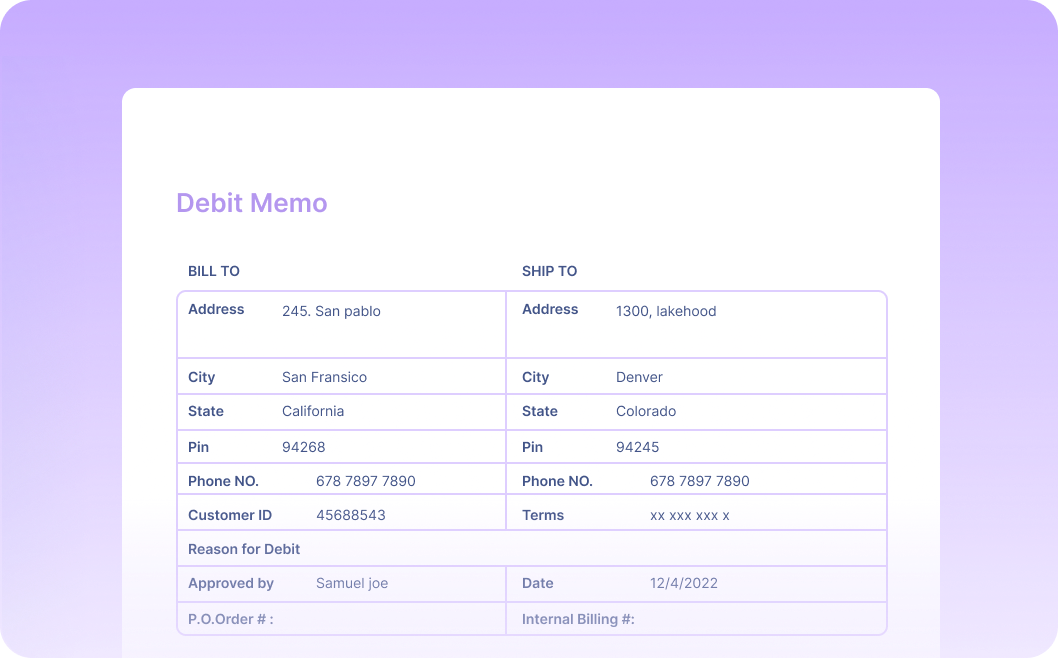Screen dimensions: 1060x658
Task: Click the Ship To Phone NO. field
Action: click(x=699, y=481)
